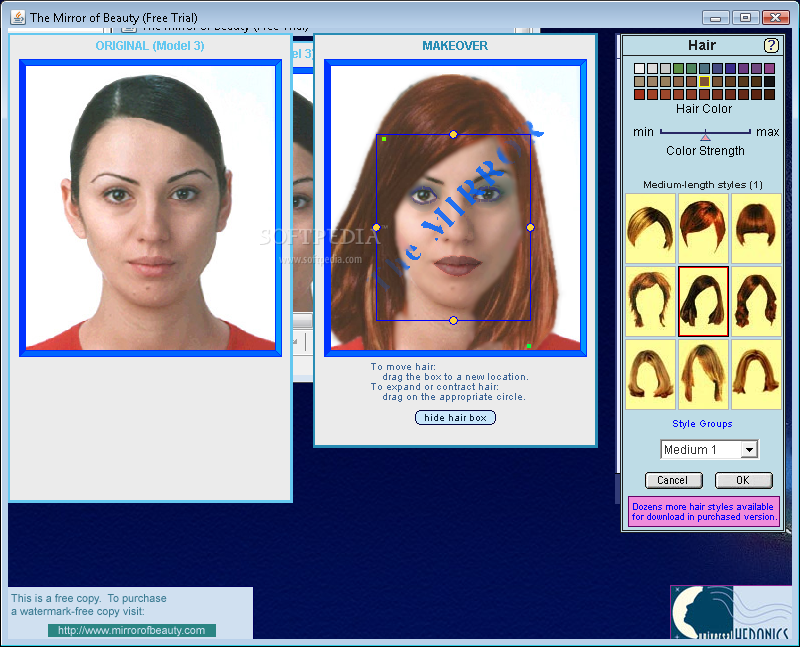Close The Mirror of Beauty window
The image size is (800, 647).
(776, 18)
